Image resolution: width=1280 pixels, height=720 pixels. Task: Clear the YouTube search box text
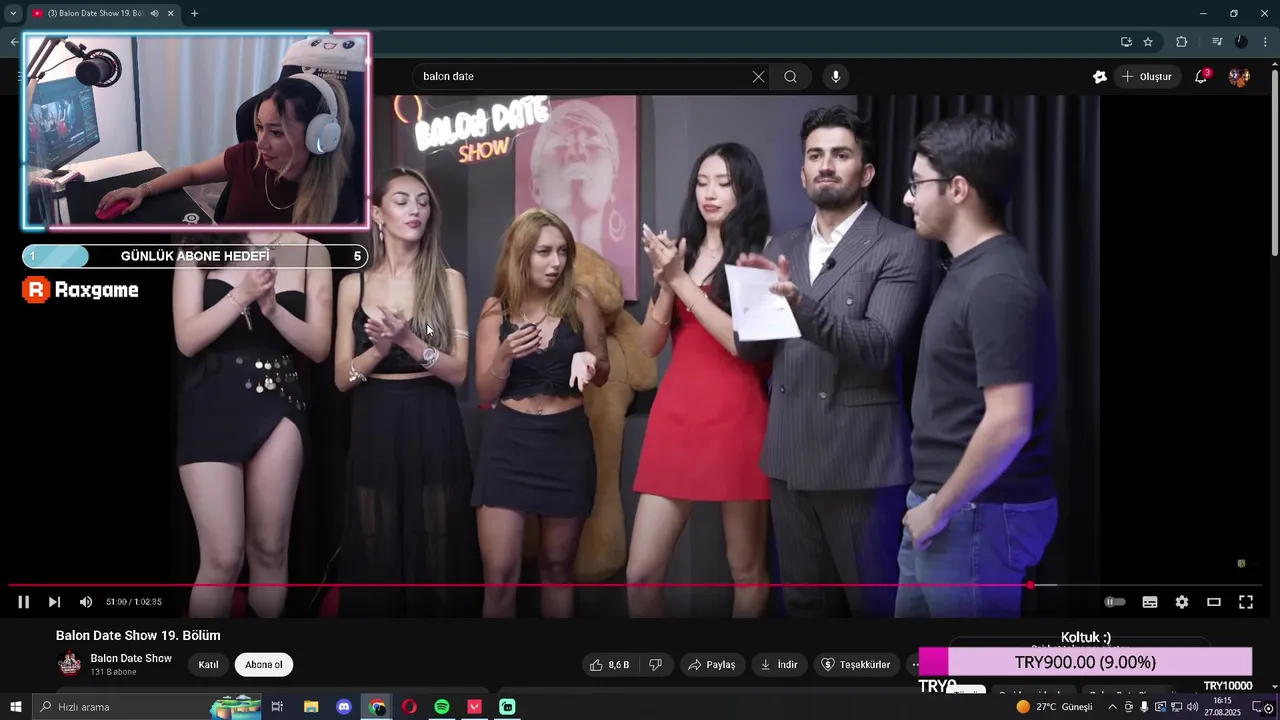758,76
